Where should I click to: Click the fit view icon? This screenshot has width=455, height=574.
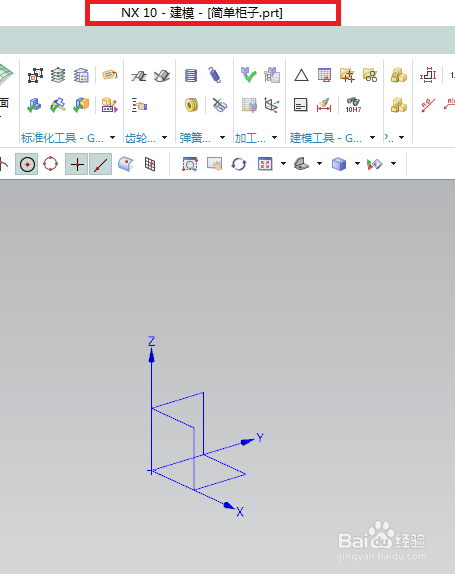265,164
